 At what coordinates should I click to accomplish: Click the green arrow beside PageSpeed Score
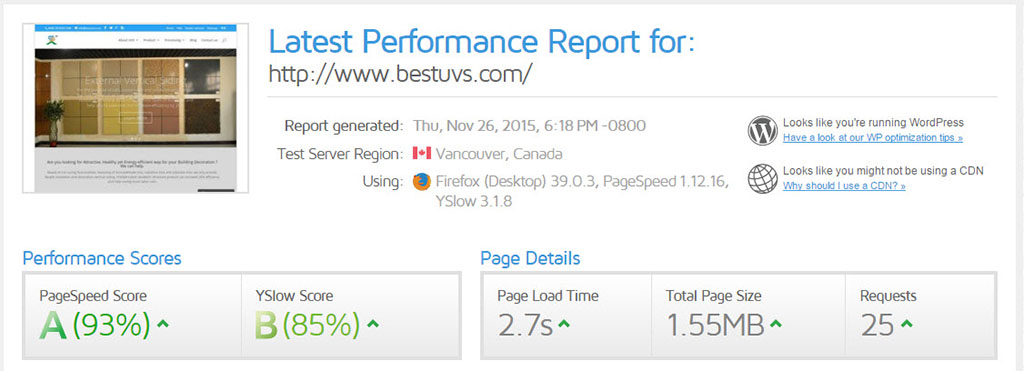pos(163,323)
